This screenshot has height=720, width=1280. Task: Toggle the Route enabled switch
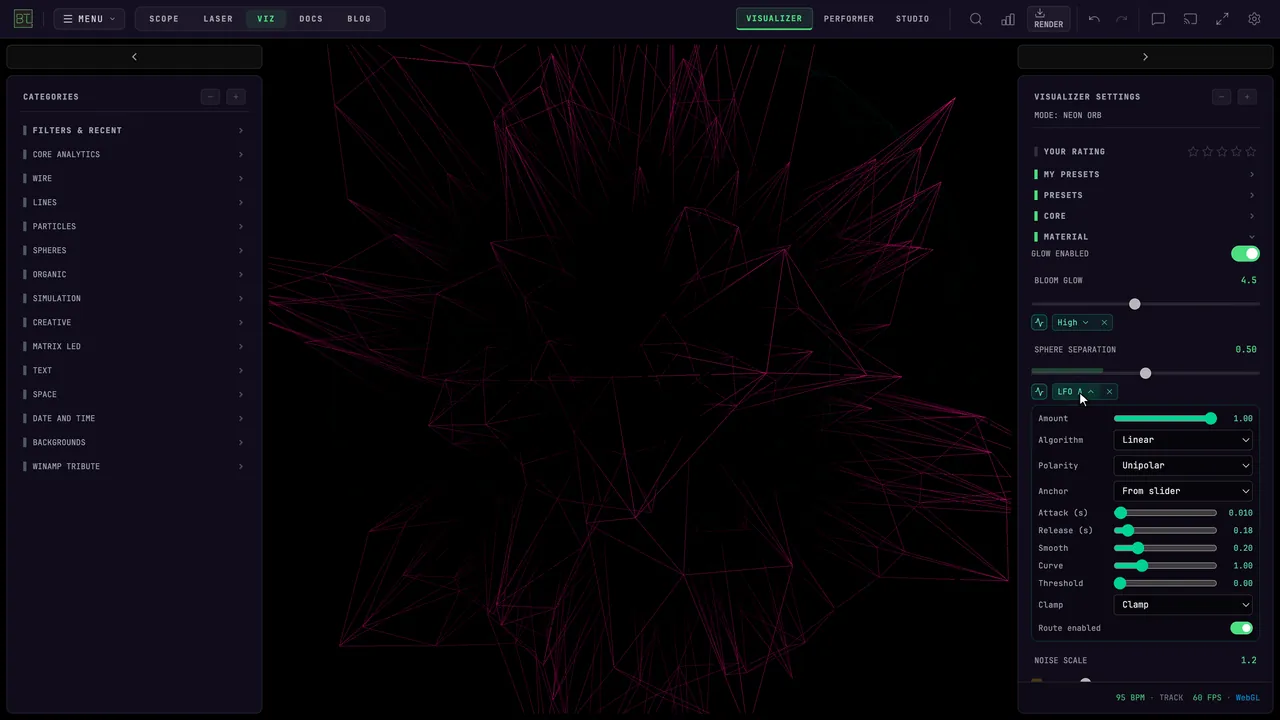1241,628
